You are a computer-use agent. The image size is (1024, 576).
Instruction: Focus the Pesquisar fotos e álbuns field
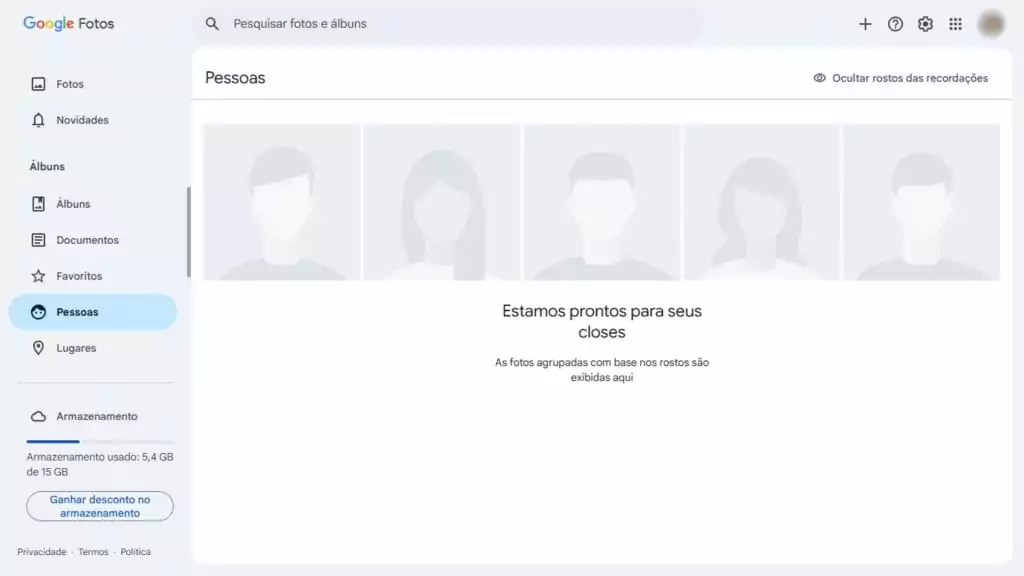coord(449,24)
